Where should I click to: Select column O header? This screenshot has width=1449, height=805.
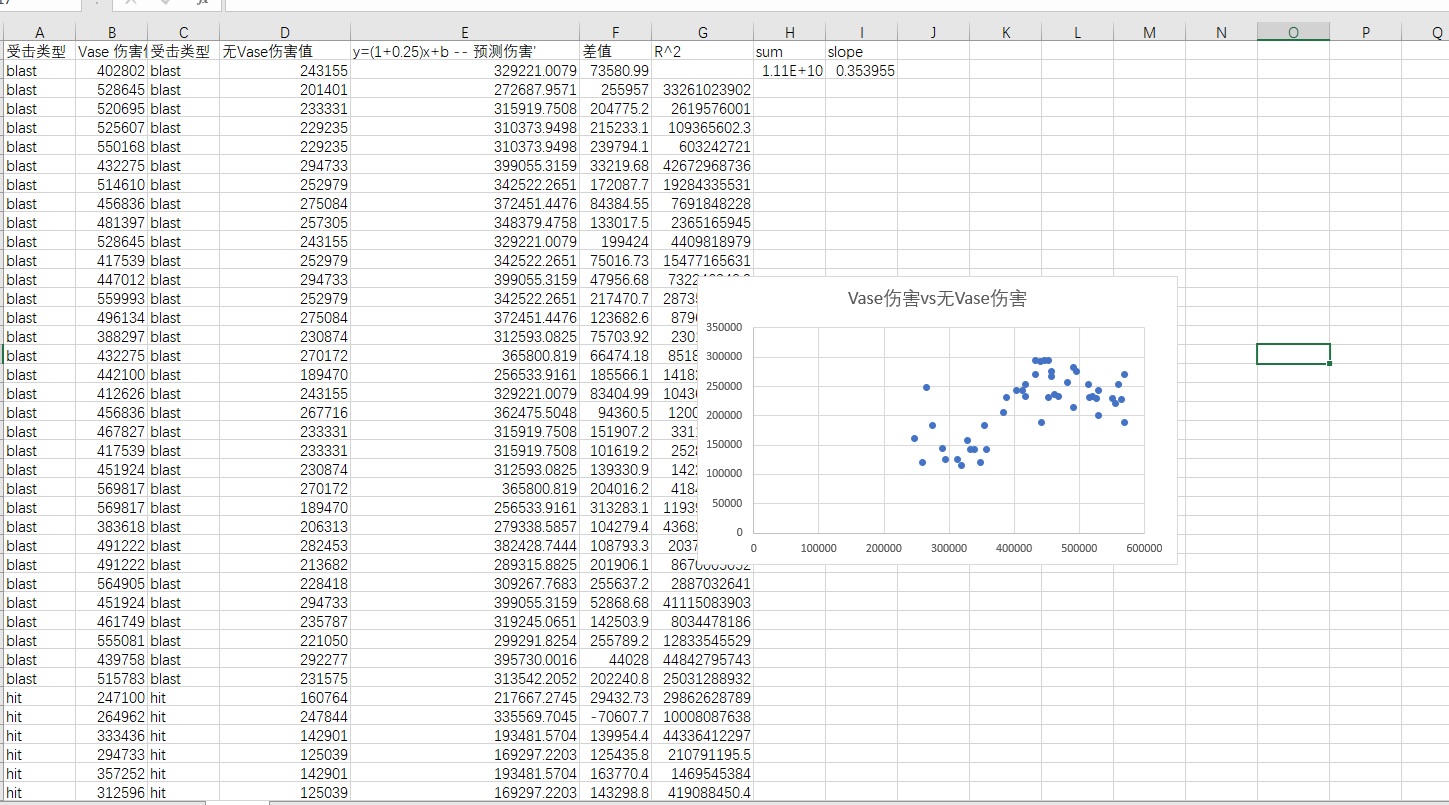(1293, 32)
